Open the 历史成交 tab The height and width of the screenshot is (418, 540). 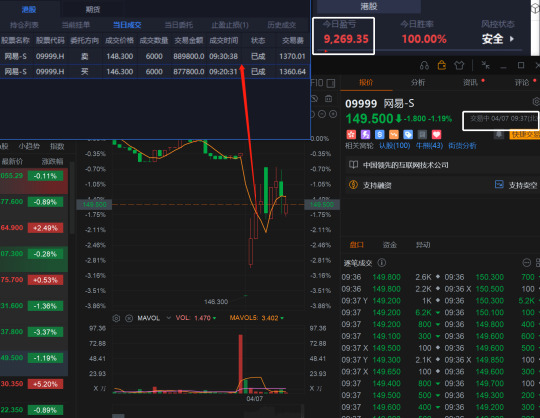(x=282, y=25)
